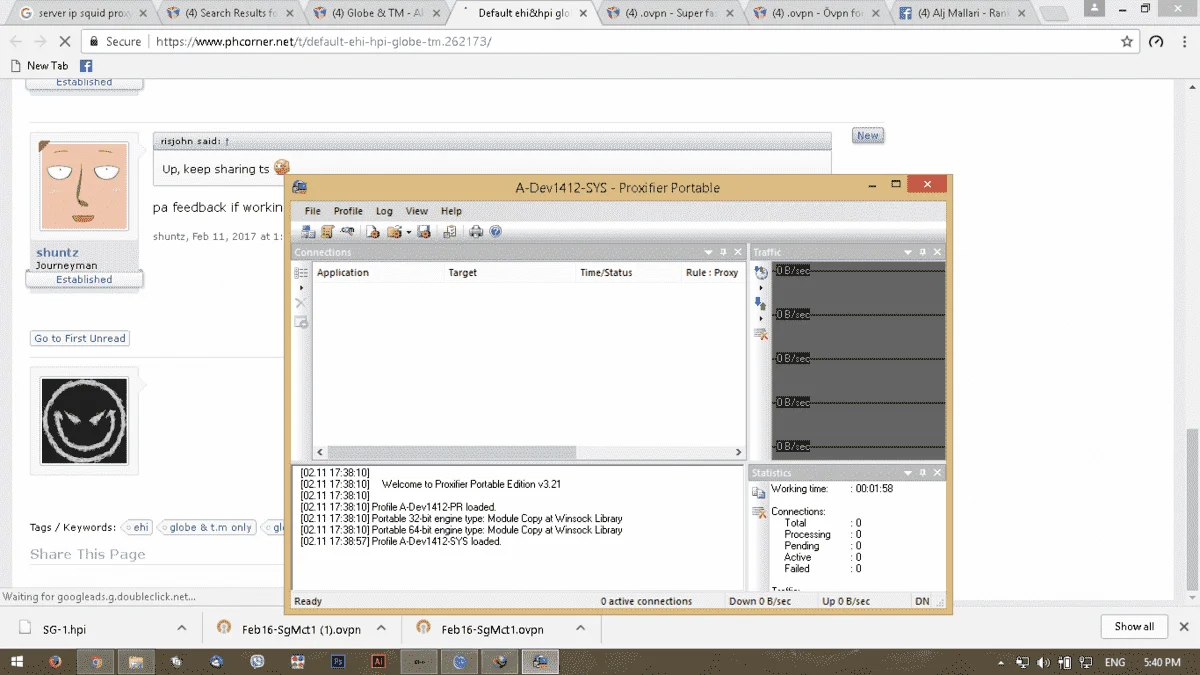
Task: Open the Profile menu
Action: 348,211
